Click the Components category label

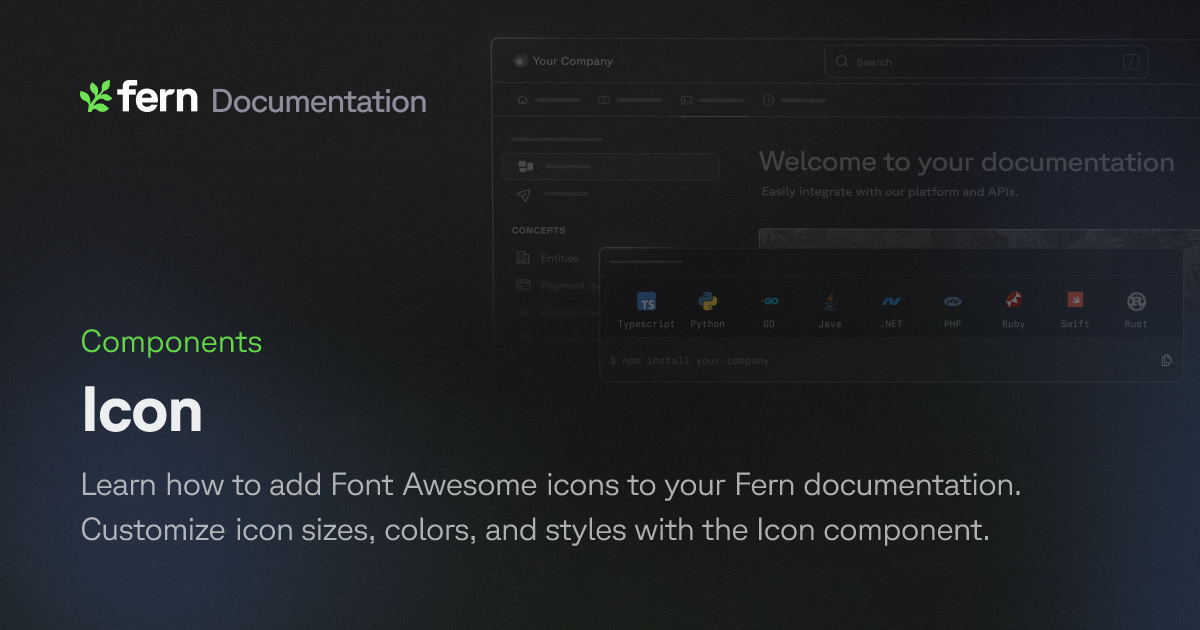(x=171, y=342)
